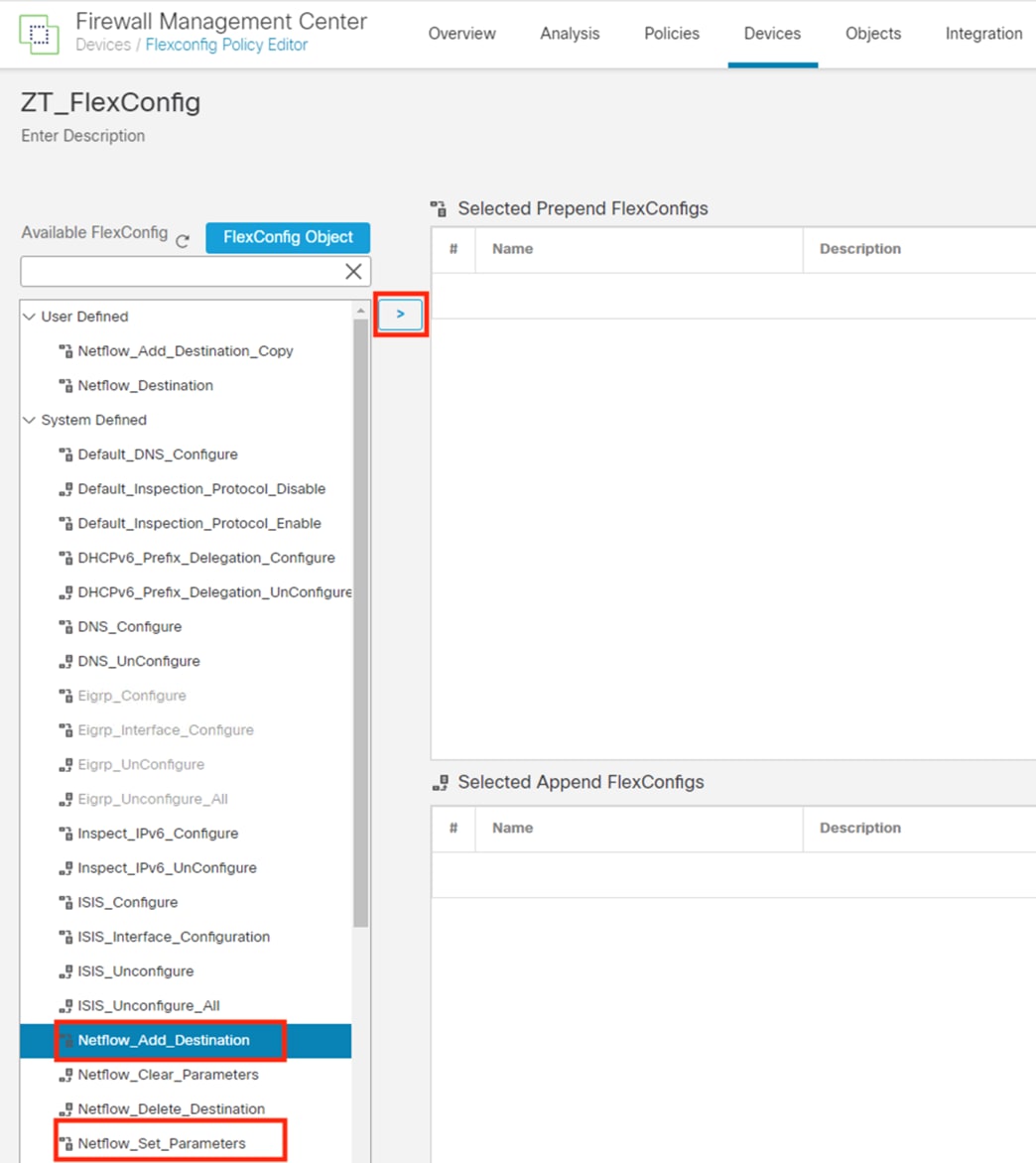
Task: Open the Integration menu
Action: point(983,34)
